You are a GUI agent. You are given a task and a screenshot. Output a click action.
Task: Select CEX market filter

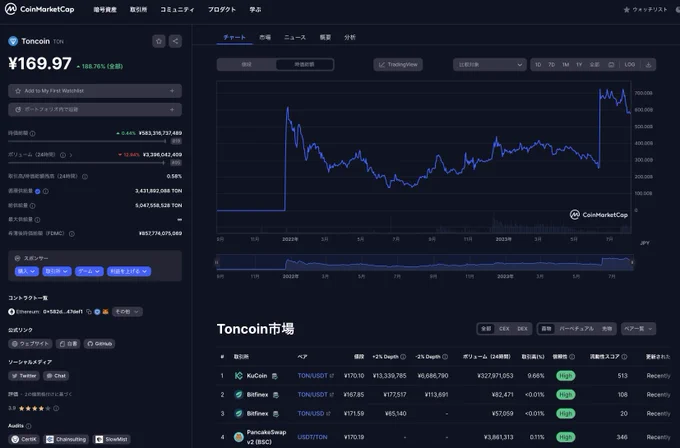point(504,329)
